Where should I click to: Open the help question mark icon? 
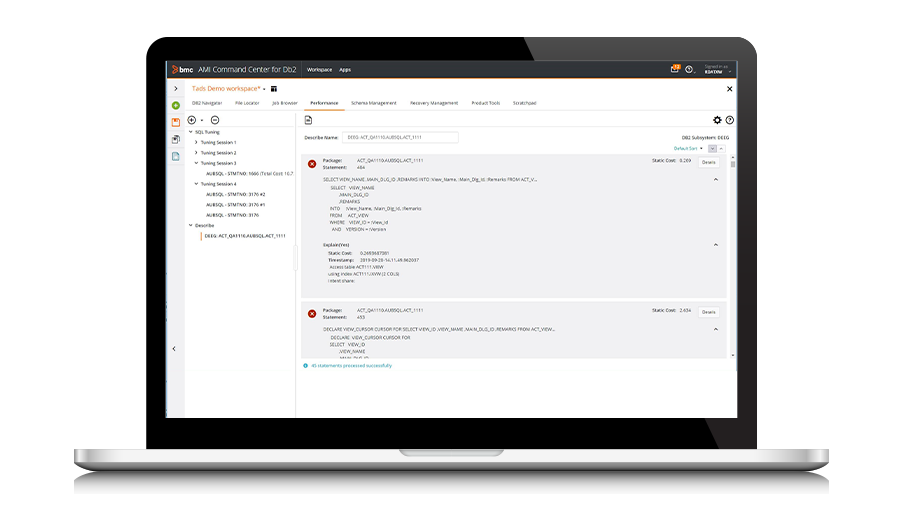click(730, 120)
